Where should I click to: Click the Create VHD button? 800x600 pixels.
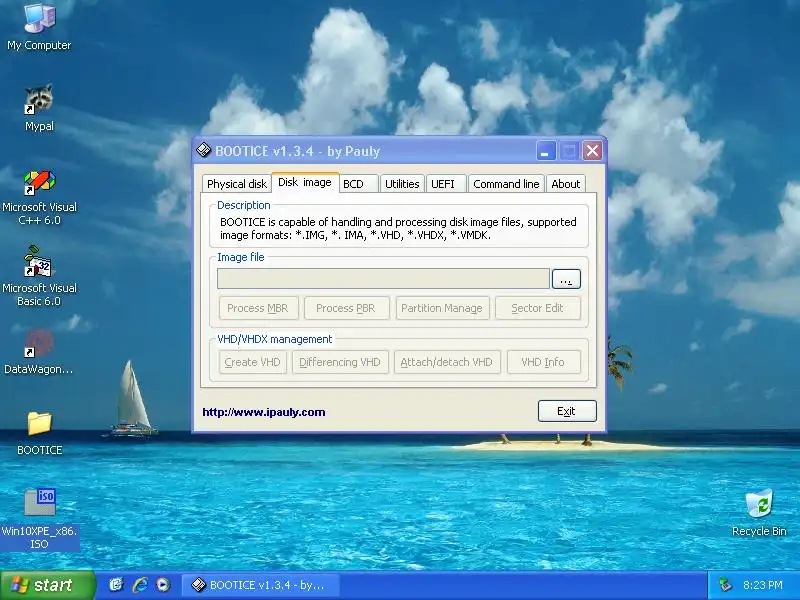253,362
